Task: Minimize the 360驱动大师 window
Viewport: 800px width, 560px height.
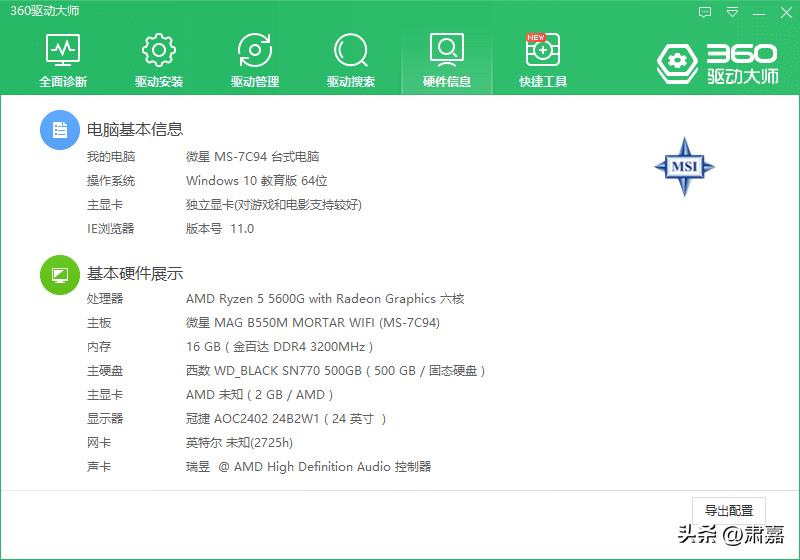Action: 759,12
